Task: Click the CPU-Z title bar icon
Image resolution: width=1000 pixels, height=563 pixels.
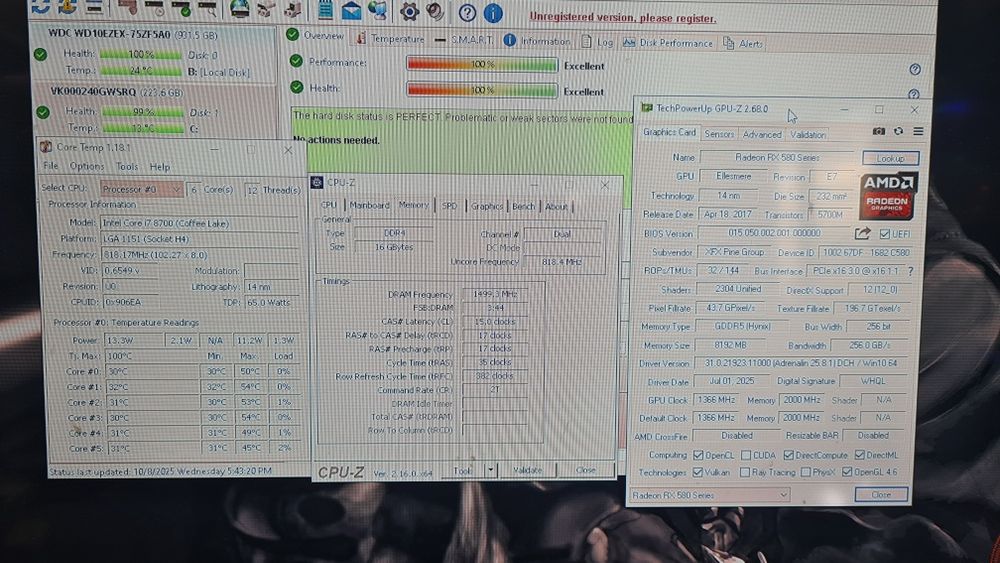Action: [x=317, y=182]
